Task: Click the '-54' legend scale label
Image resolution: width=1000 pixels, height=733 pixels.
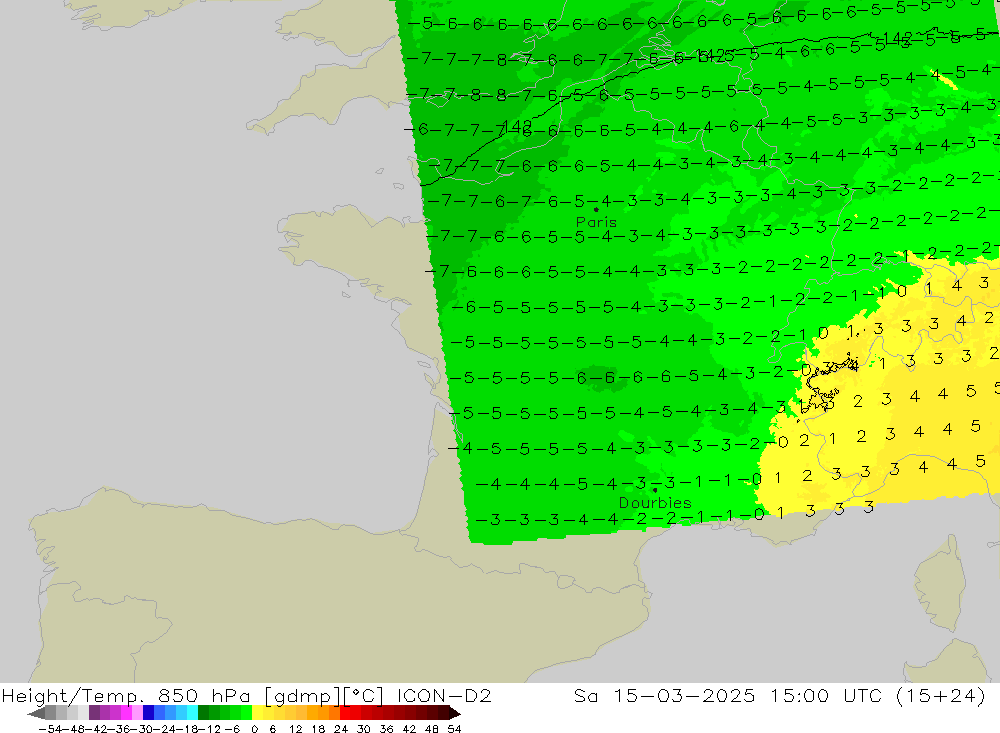Action: tap(50, 729)
